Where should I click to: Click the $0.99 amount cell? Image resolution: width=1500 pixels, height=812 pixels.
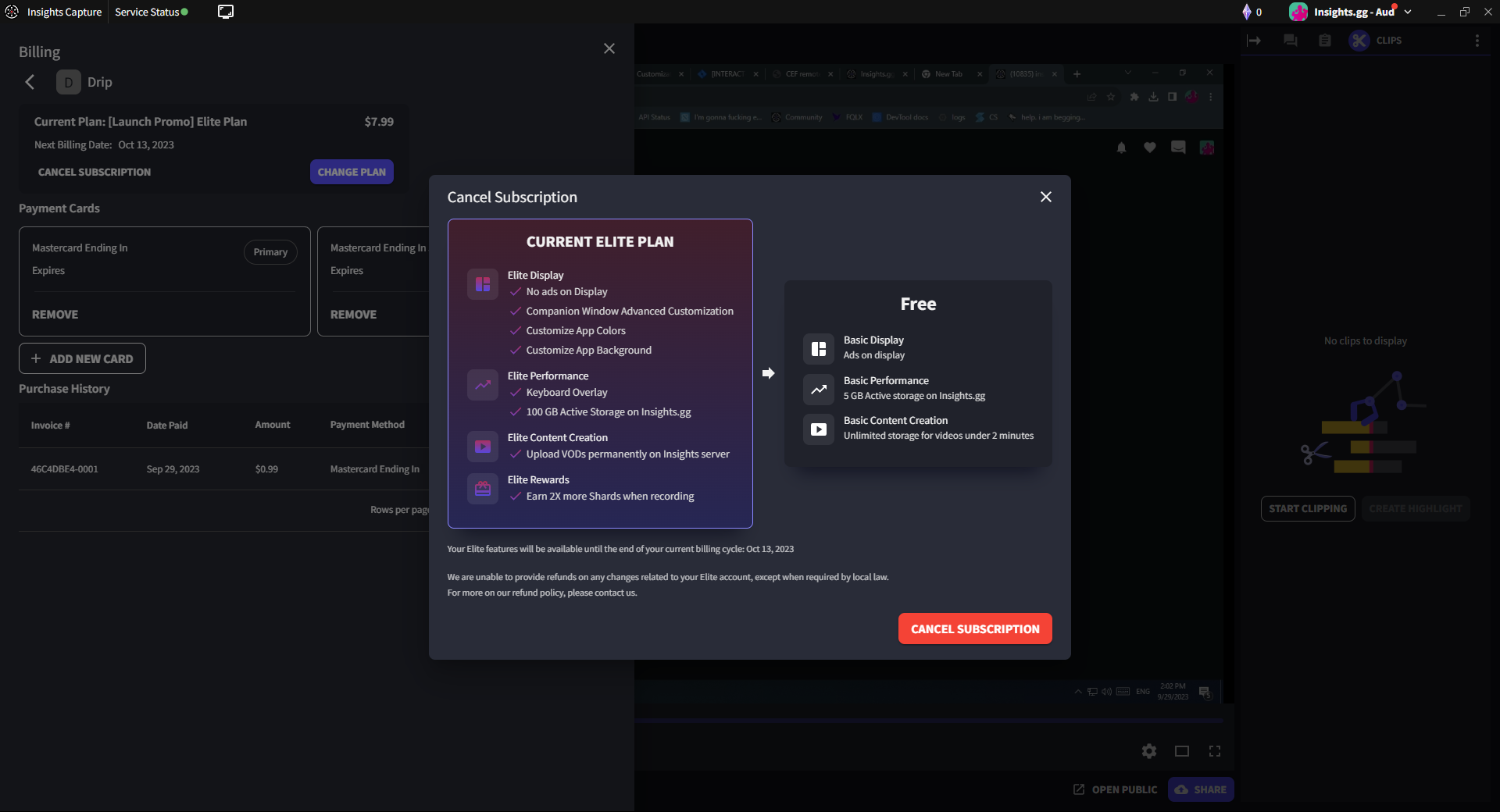point(266,469)
